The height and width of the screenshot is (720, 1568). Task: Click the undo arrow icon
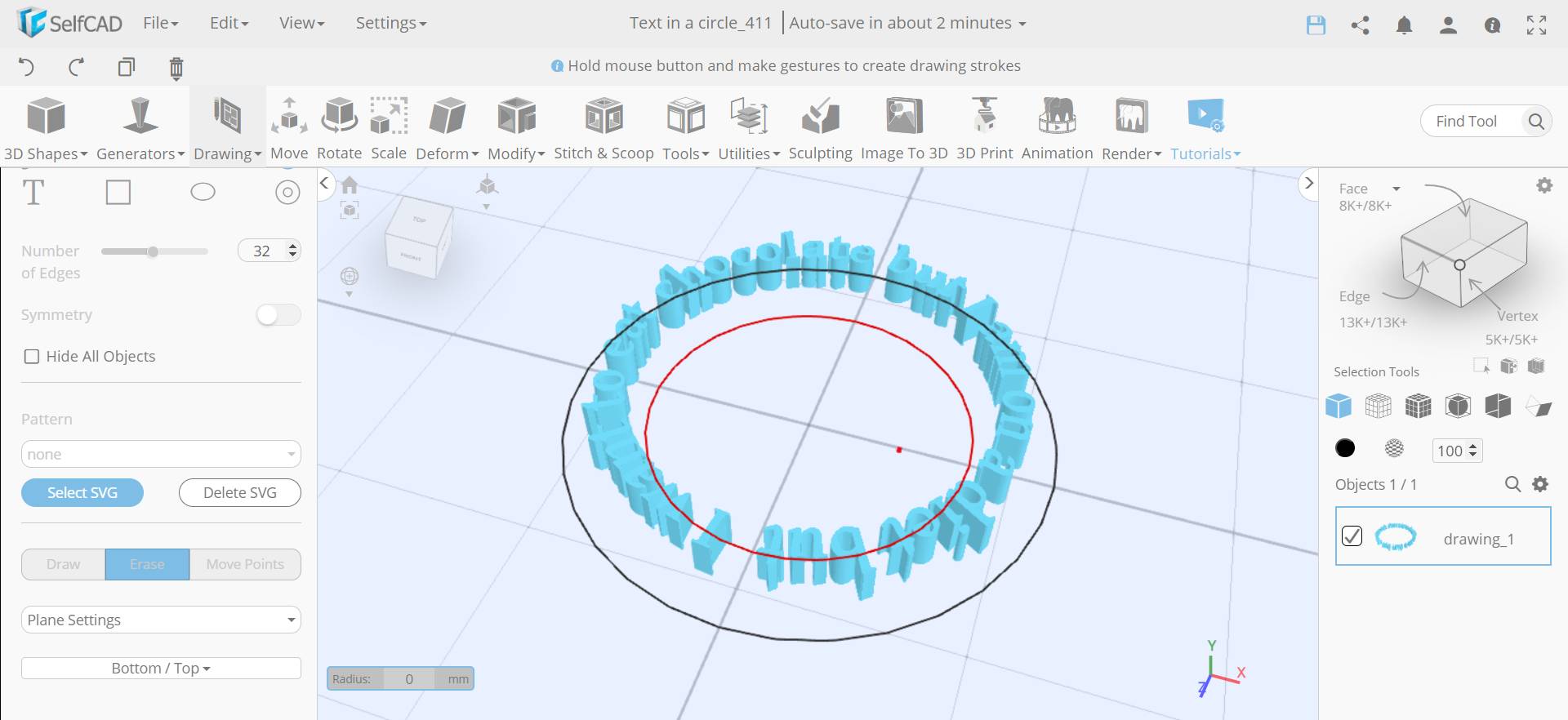[x=26, y=67]
